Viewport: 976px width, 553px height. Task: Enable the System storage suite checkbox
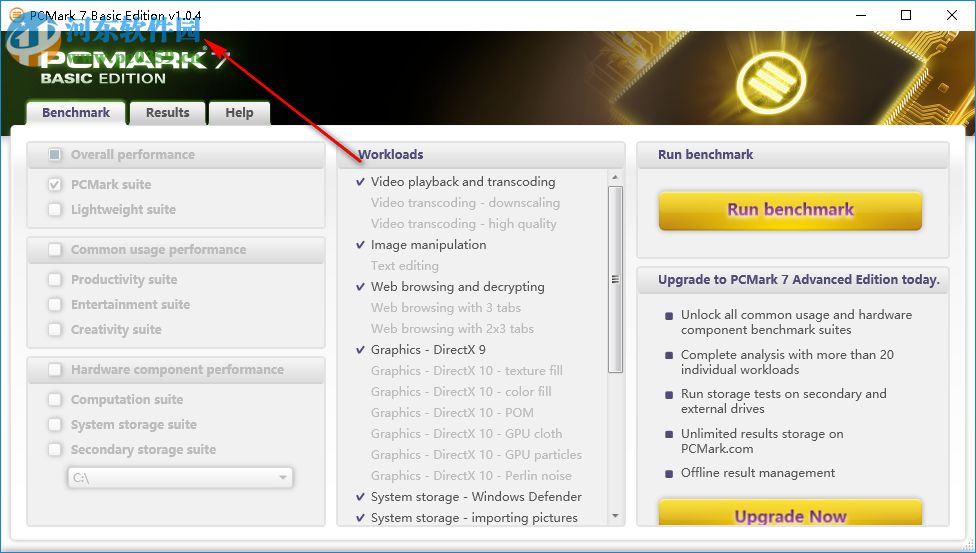(x=55, y=425)
